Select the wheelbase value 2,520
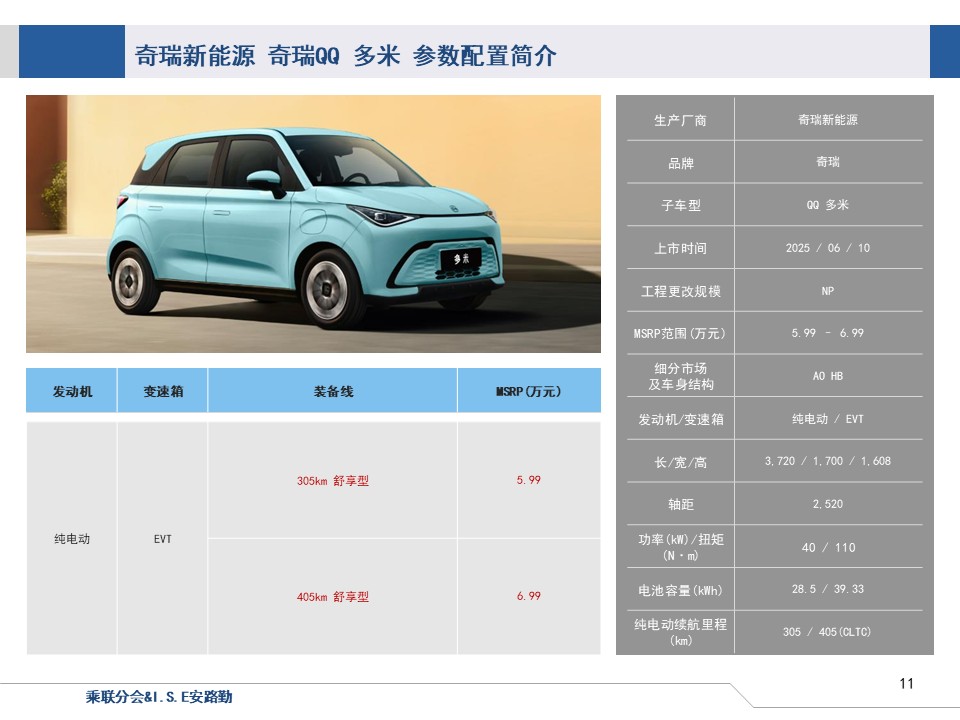960x720 pixels. tap(828, 504)
